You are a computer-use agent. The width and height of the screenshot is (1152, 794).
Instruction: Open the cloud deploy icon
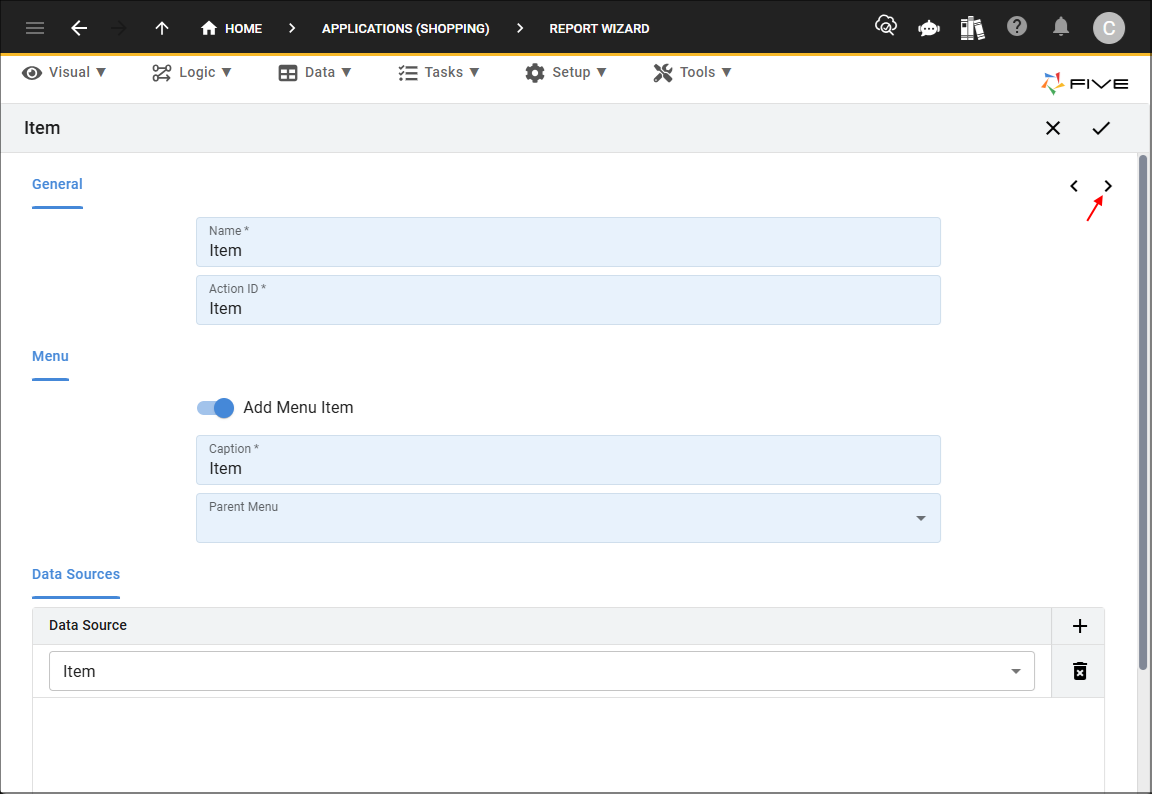click(885, 27)
